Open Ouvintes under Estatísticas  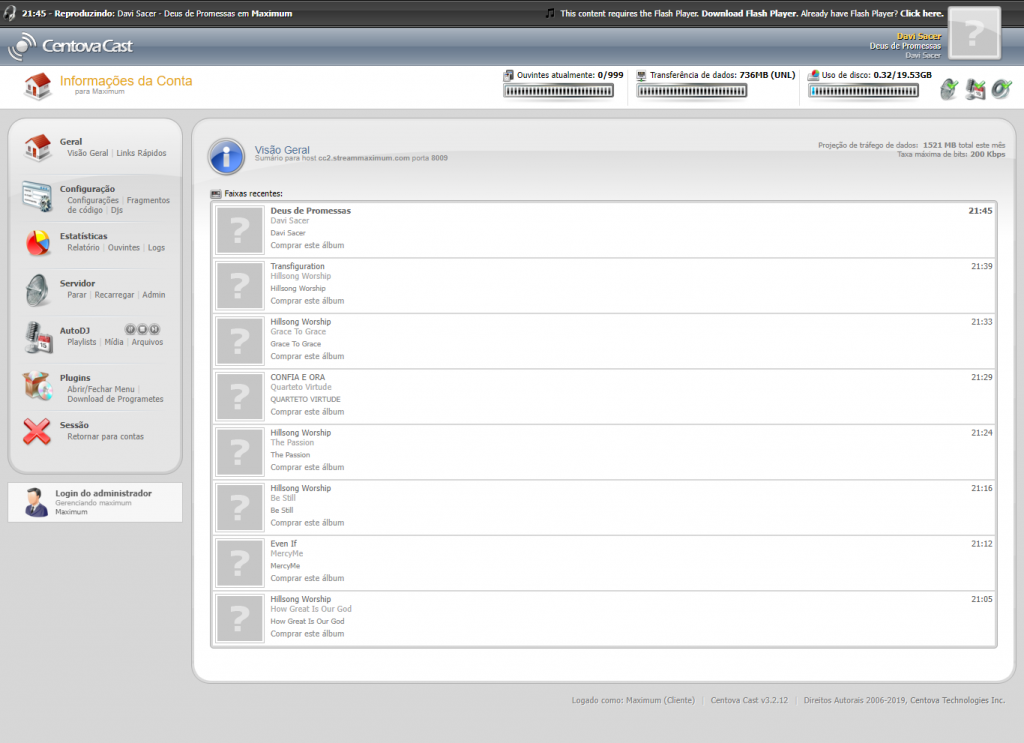pyautogui.click(x=123, y=247)
